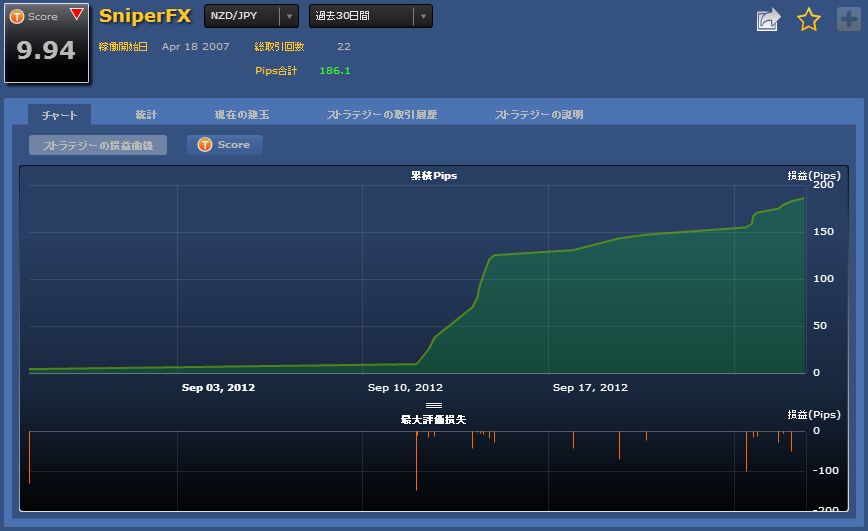Click the Sep 17, 2012 axis label
The height and width of the screenshot is (531, 868).
point(590,387)
